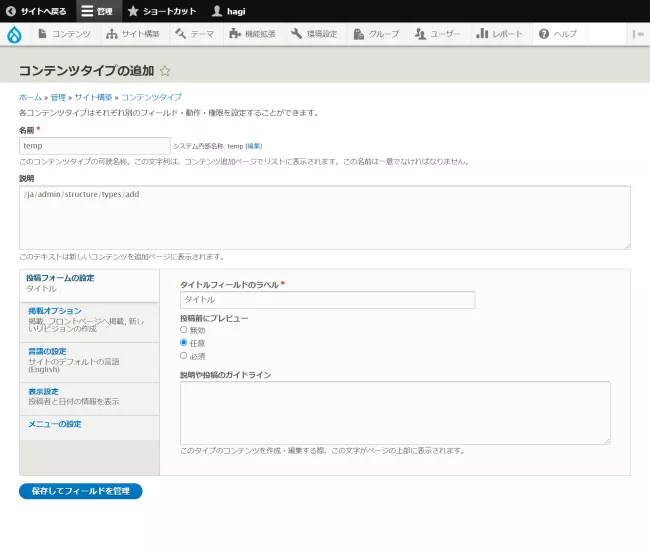Follow the サイト構築 breadcrumb link
The width and height of the screenshot is (650, 554).
coord(93,97)
